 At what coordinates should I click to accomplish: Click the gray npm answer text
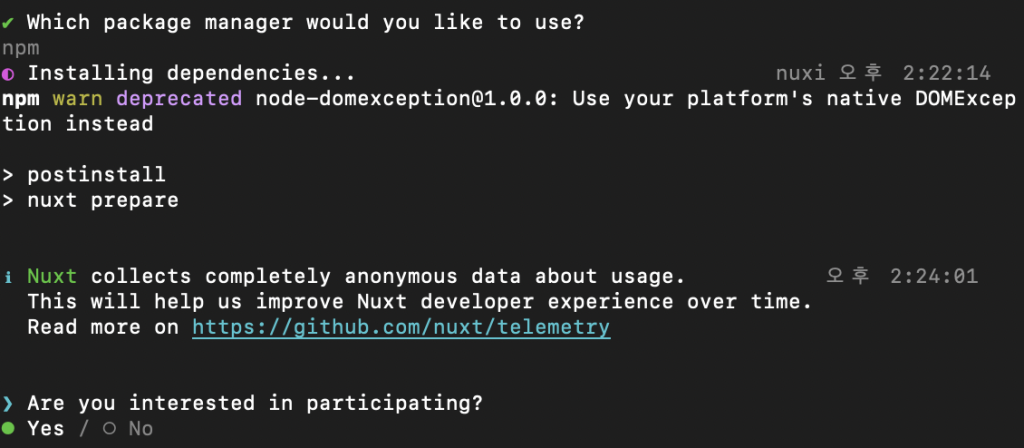pos(21,49)
